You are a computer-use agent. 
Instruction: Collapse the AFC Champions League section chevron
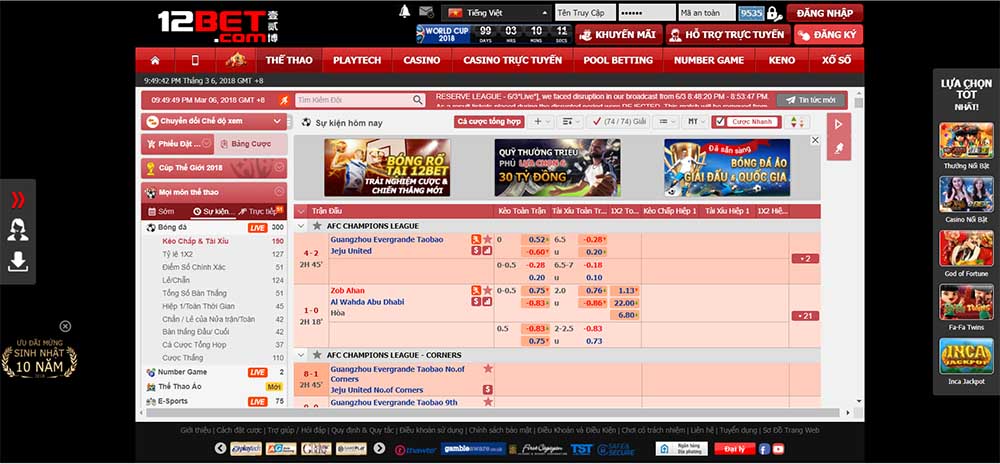(302, 226)
